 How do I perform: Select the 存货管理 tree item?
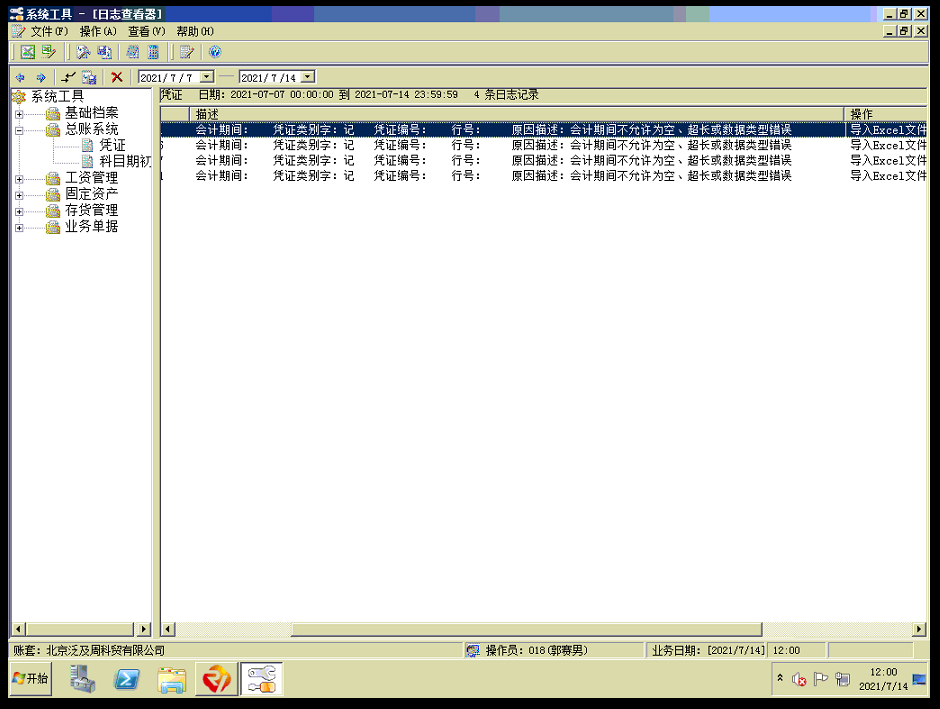click(x=91, y=210)
